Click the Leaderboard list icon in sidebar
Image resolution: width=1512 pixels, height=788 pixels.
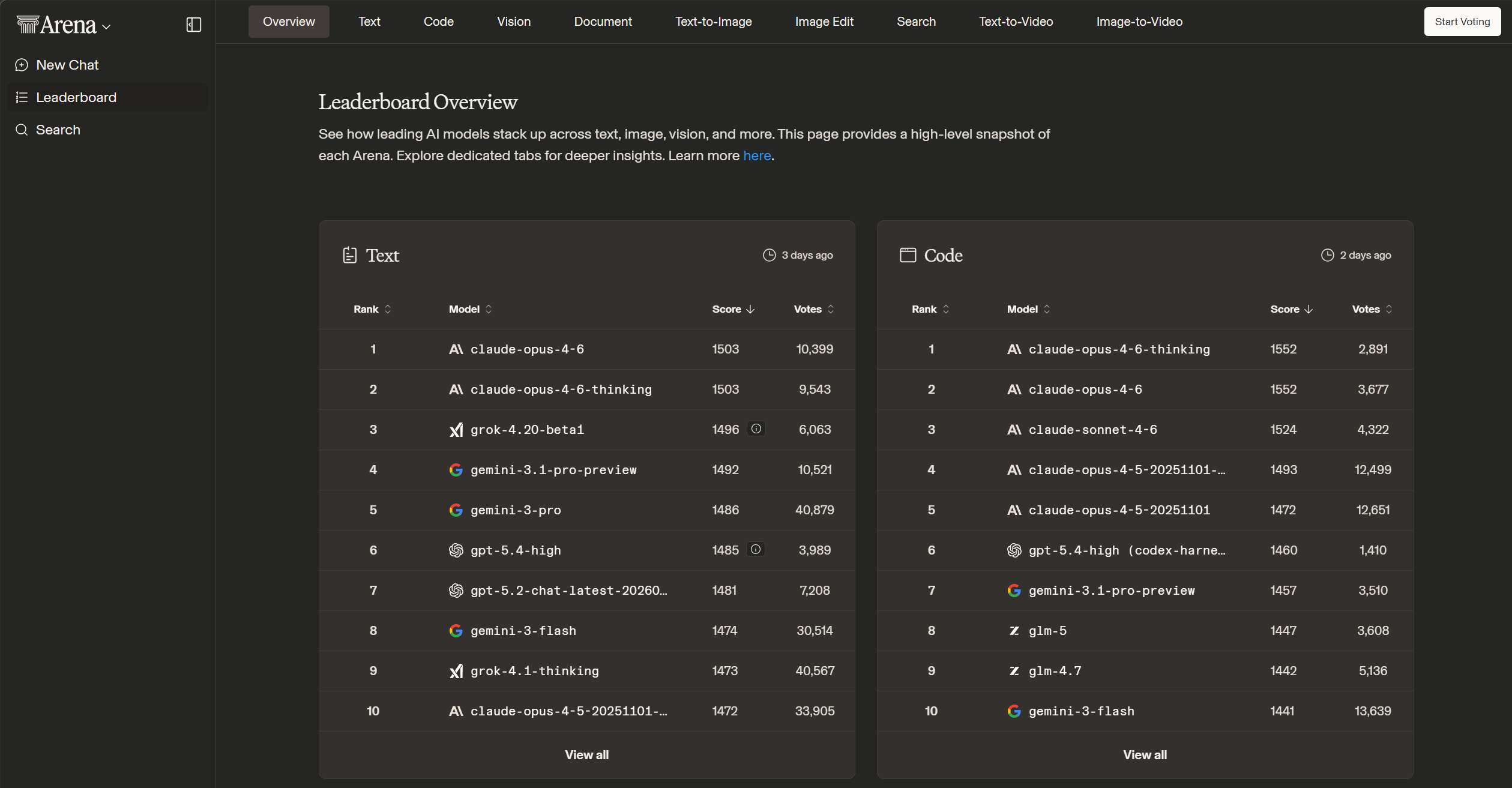point(22,97)
